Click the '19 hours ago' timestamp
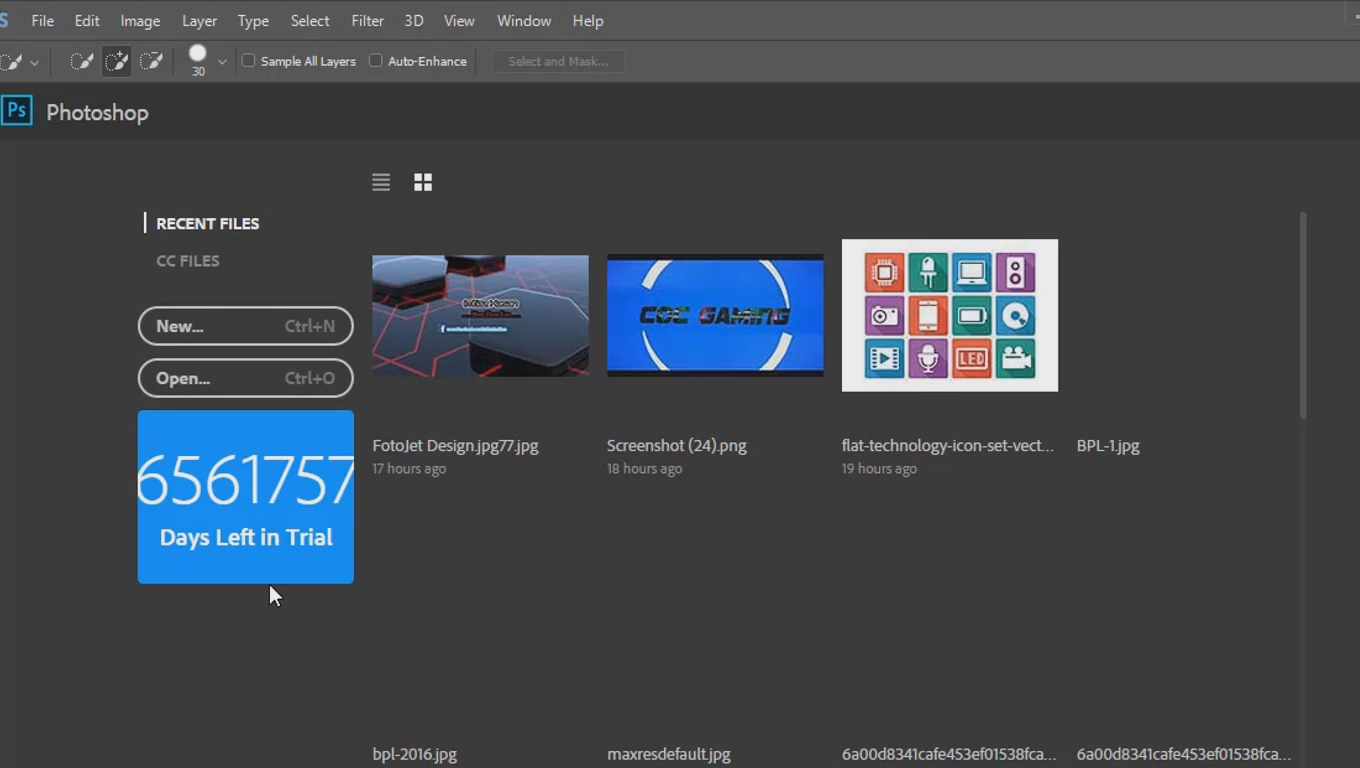This screenshot has height=768, width=1360. coord(879,469)
